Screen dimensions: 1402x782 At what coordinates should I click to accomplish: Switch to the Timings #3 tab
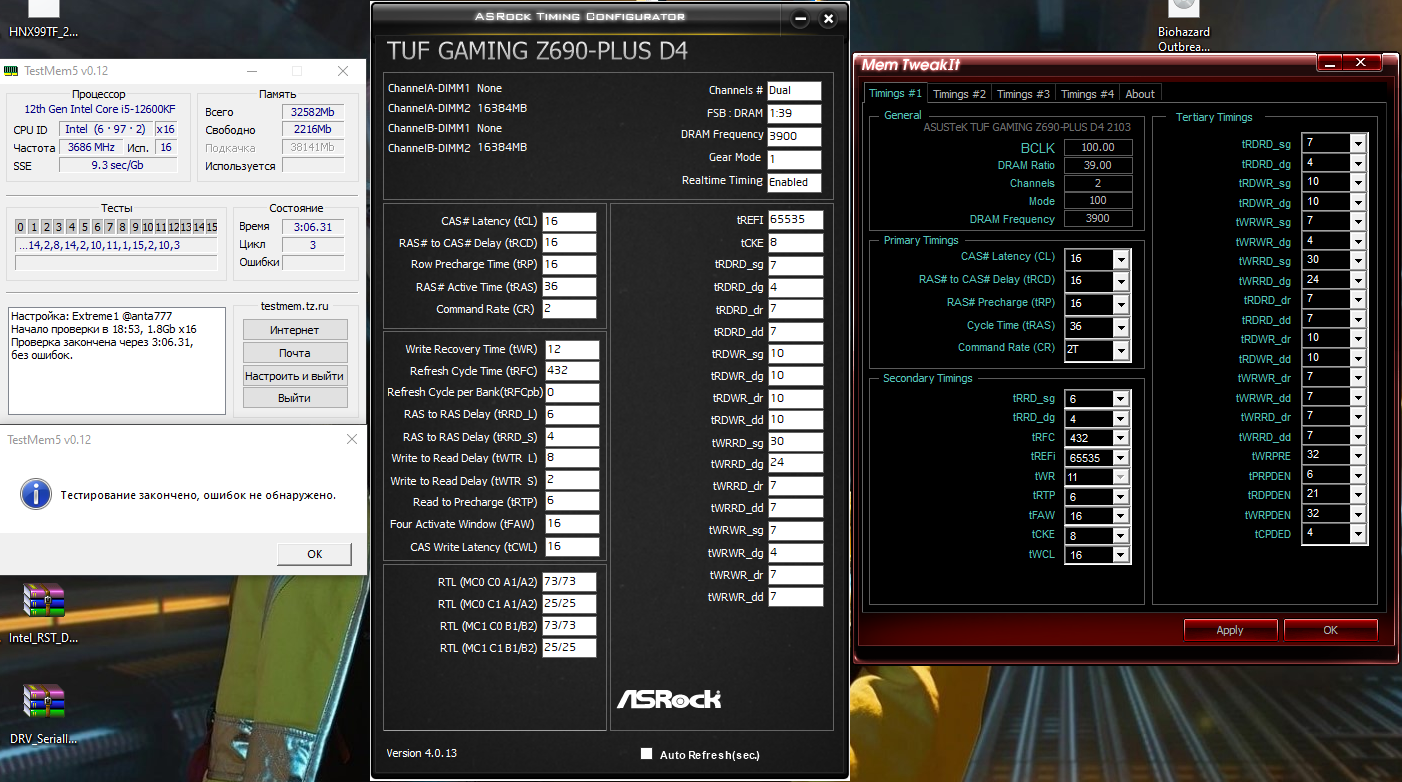click(1023, 94)
